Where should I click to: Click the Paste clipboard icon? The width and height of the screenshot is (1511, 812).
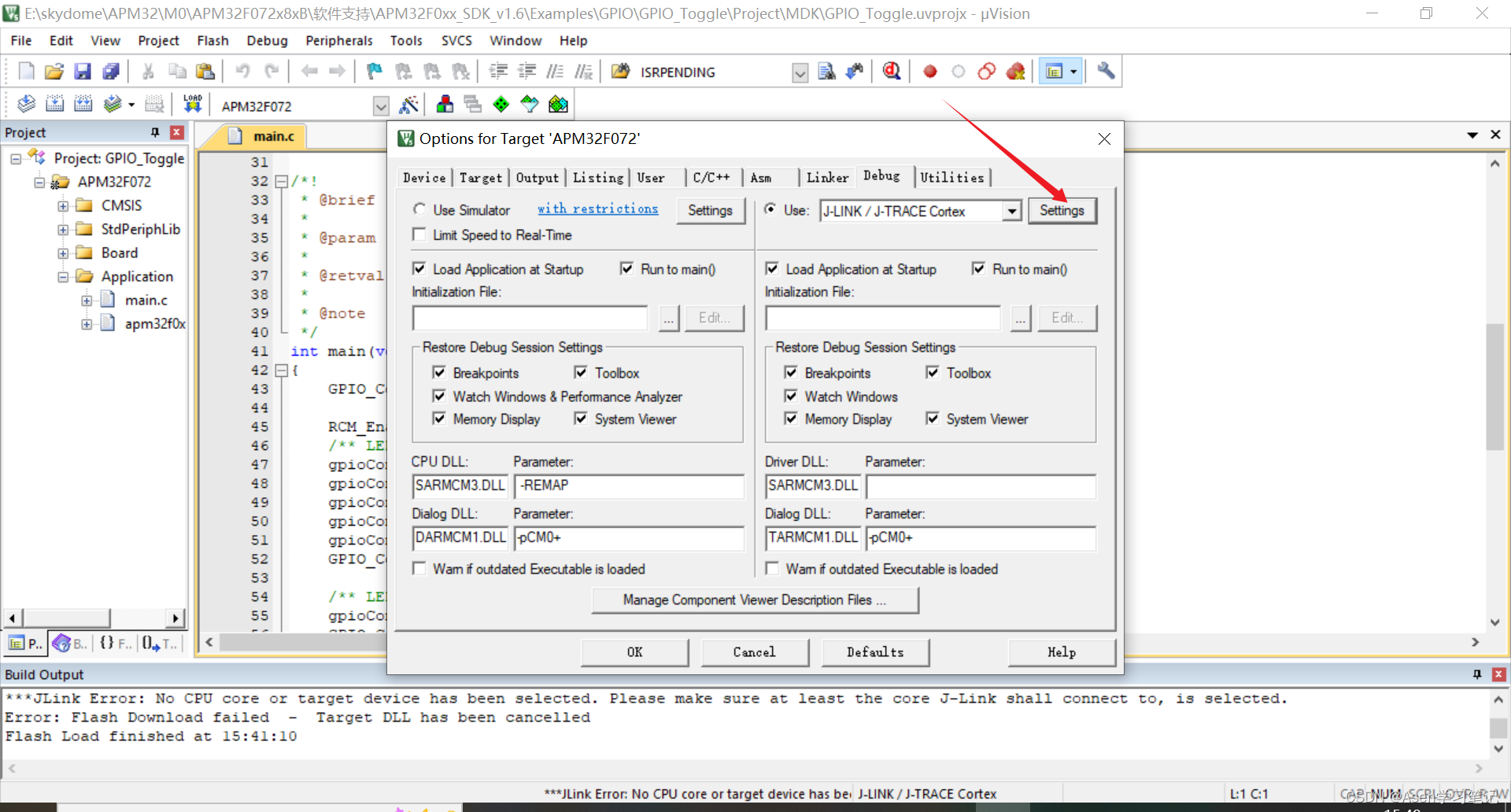click(205, 72)
